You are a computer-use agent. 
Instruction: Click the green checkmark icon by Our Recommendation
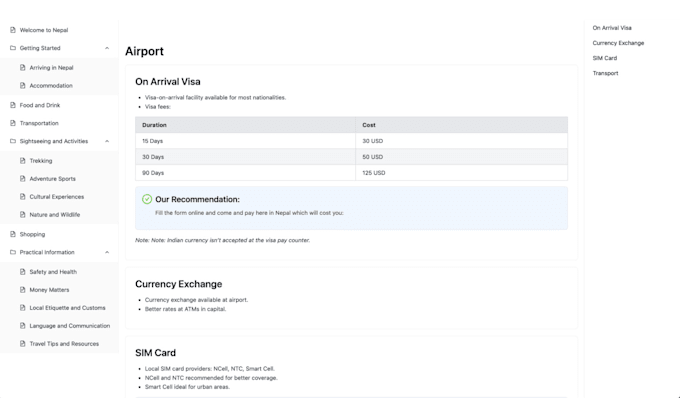(x=147, y=199)
